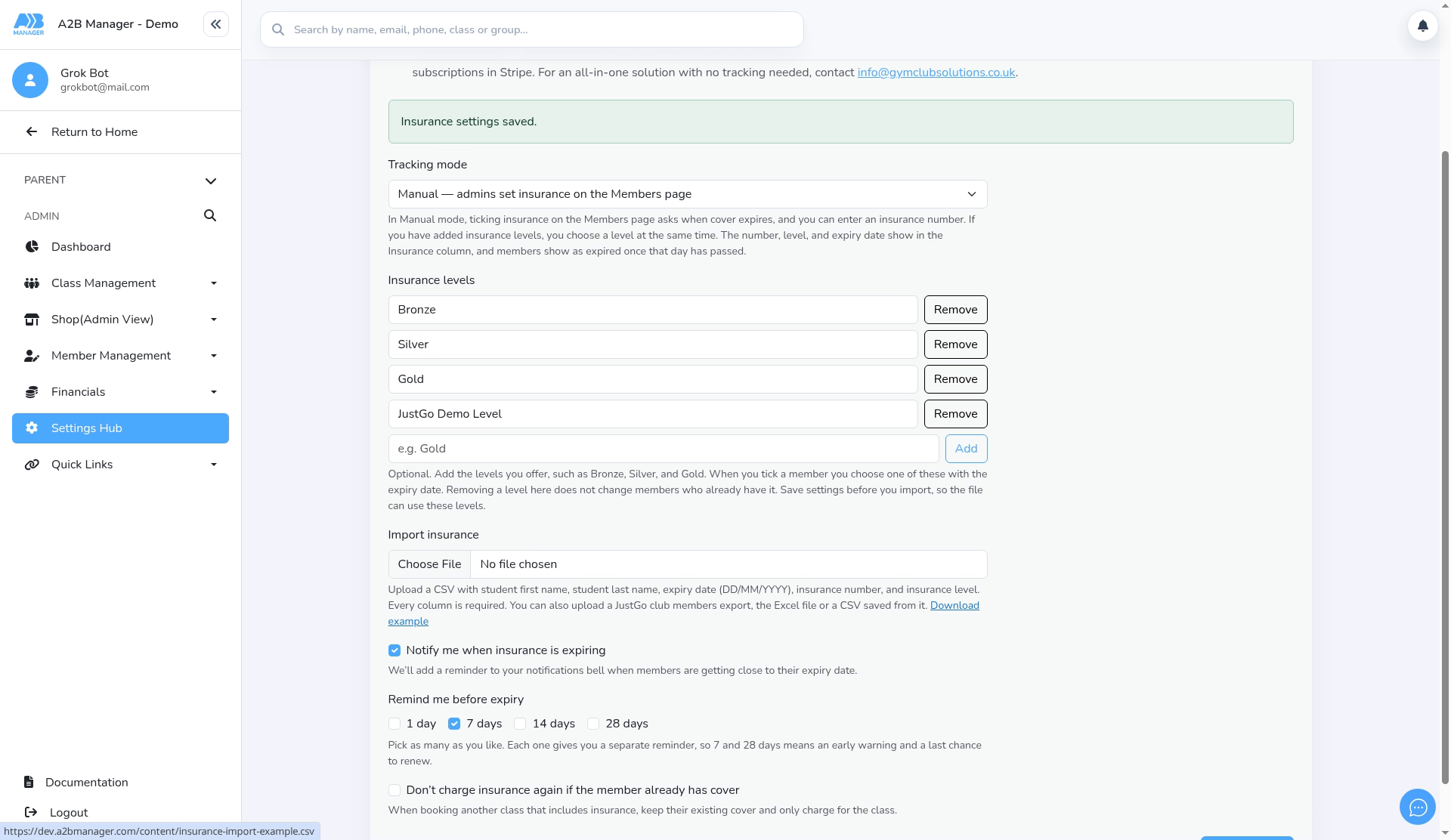
Task: Click the Shop storefront icon
Action: tap(32, 320)
